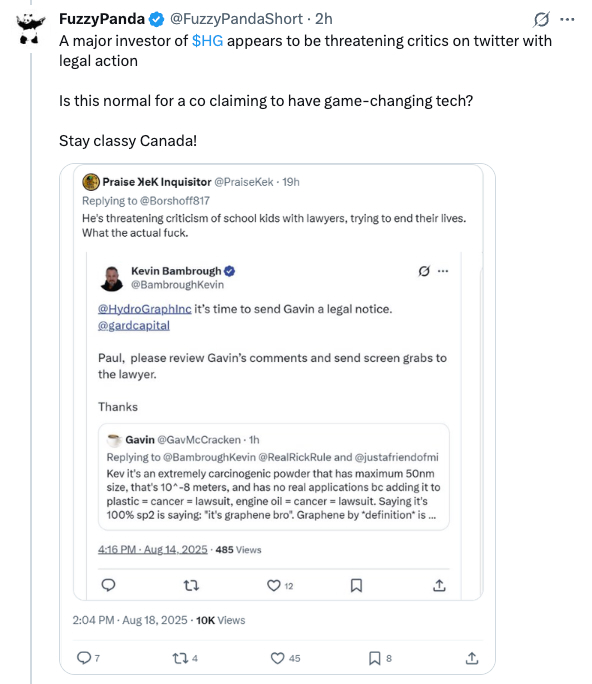The height and width of the screenshot is (684, 592).
Task: Click the 4:16 PM Aug 14, 2025 timestamp
Action: coord(153,549)
